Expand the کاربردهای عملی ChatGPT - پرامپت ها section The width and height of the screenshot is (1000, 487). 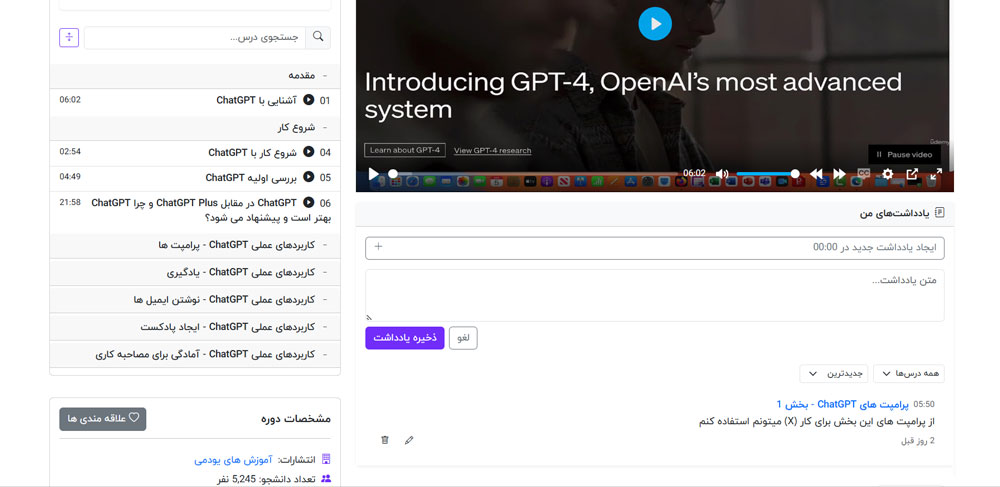pos(195,245)
